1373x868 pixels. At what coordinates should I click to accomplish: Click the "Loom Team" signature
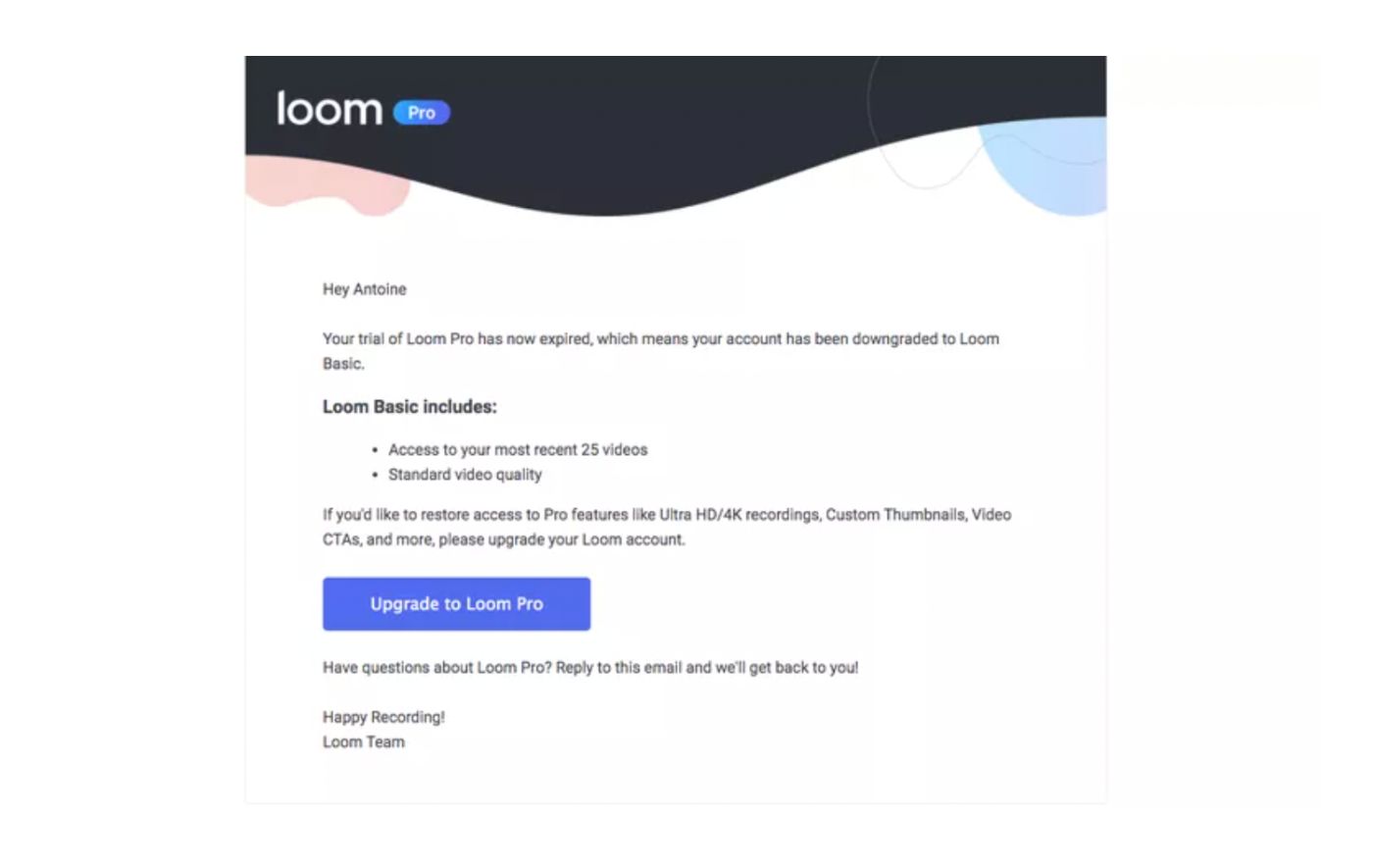coord(363,742)
